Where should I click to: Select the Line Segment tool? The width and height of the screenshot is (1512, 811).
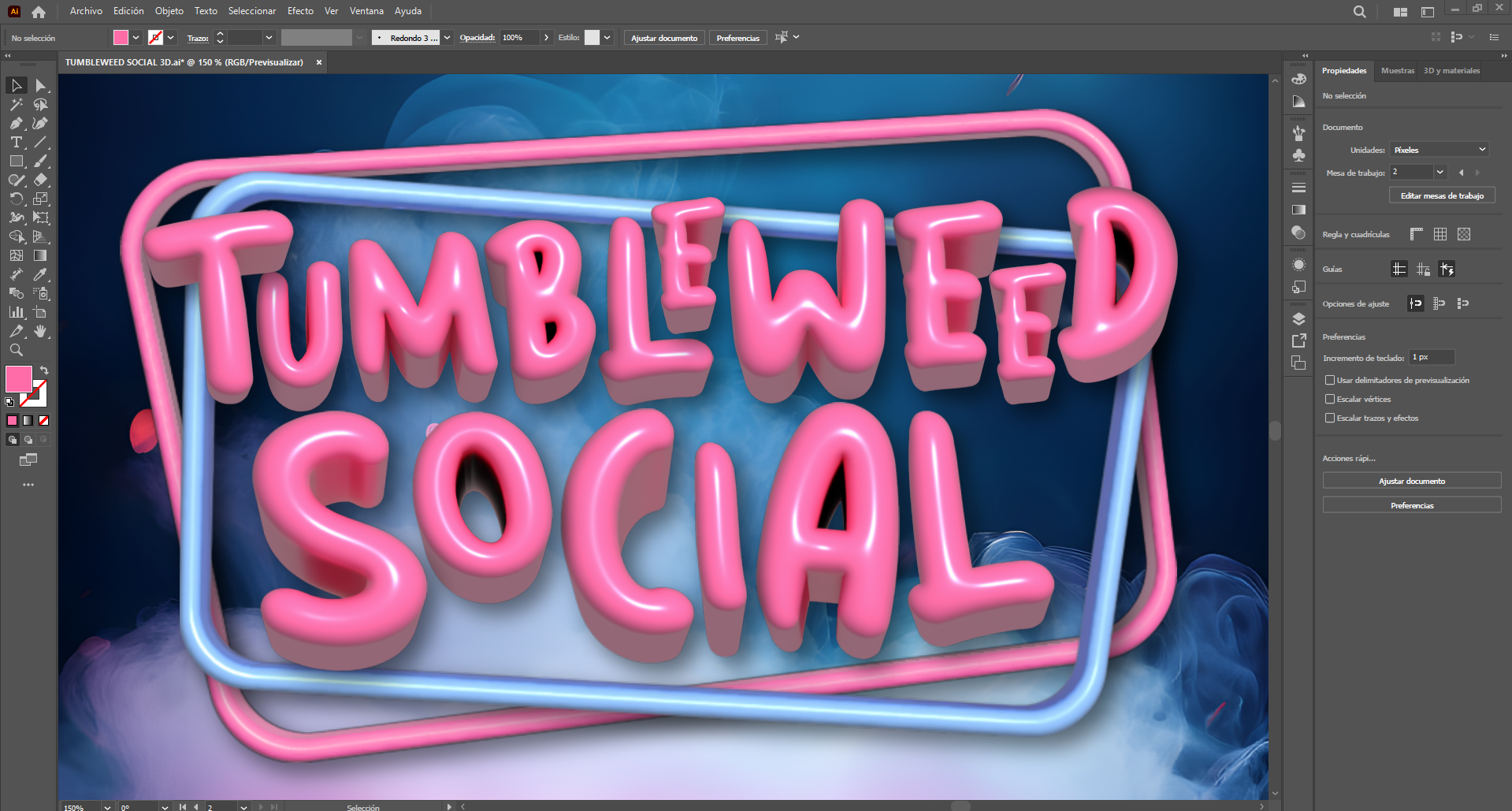[41, 142]
